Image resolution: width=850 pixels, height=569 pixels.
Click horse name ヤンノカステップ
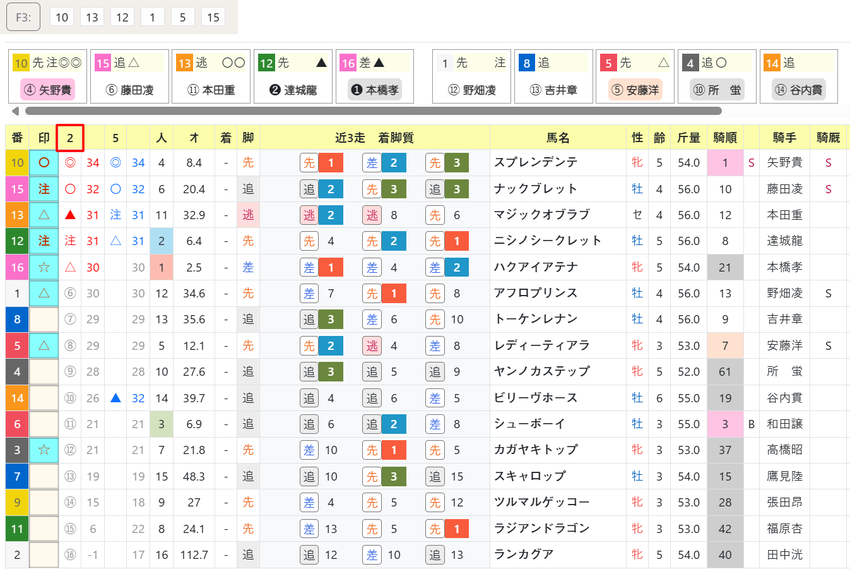(x=542, y=371)
